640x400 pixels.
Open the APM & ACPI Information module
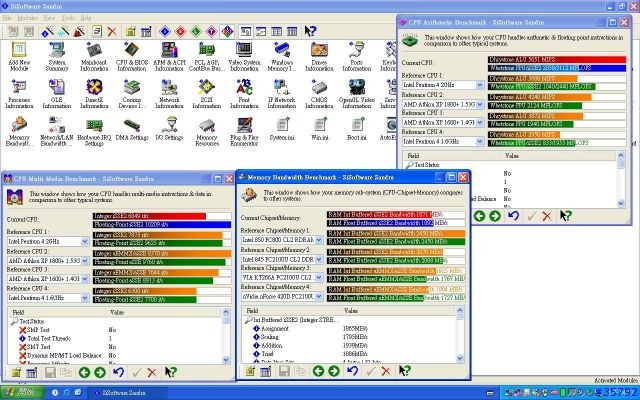click(x=169, y=56)
